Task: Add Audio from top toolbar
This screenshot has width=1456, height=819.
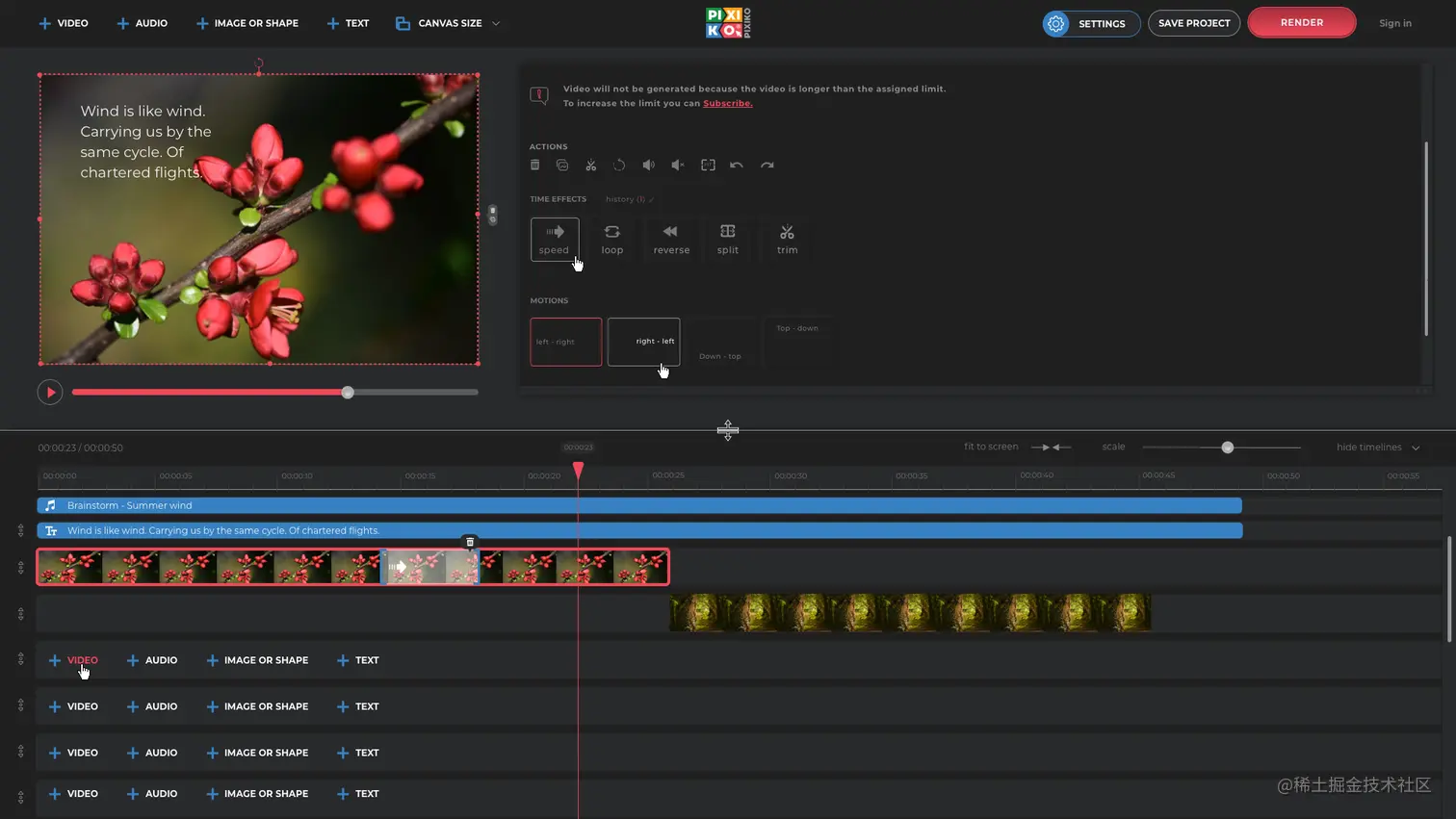Action: coord(143,23)
